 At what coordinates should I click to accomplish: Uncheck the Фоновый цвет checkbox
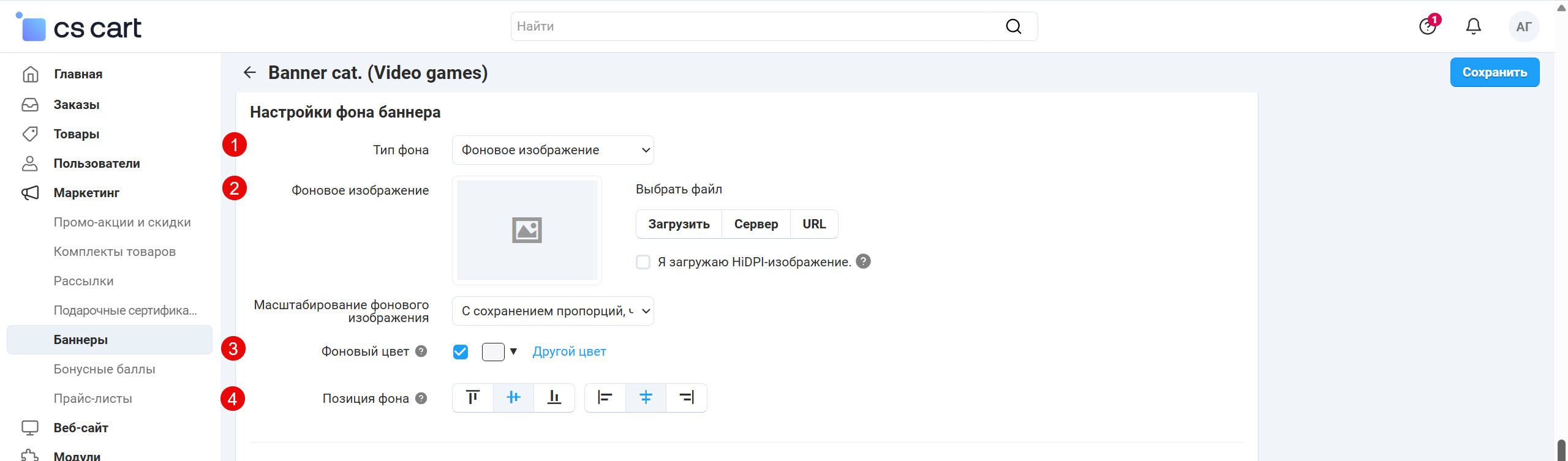461,352
